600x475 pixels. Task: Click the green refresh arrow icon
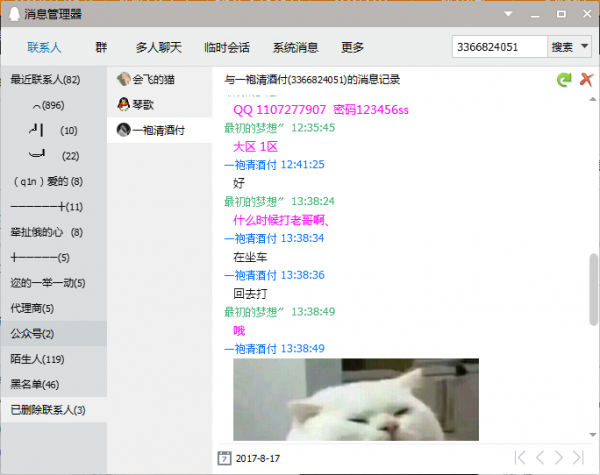click(x=564, y=80)
